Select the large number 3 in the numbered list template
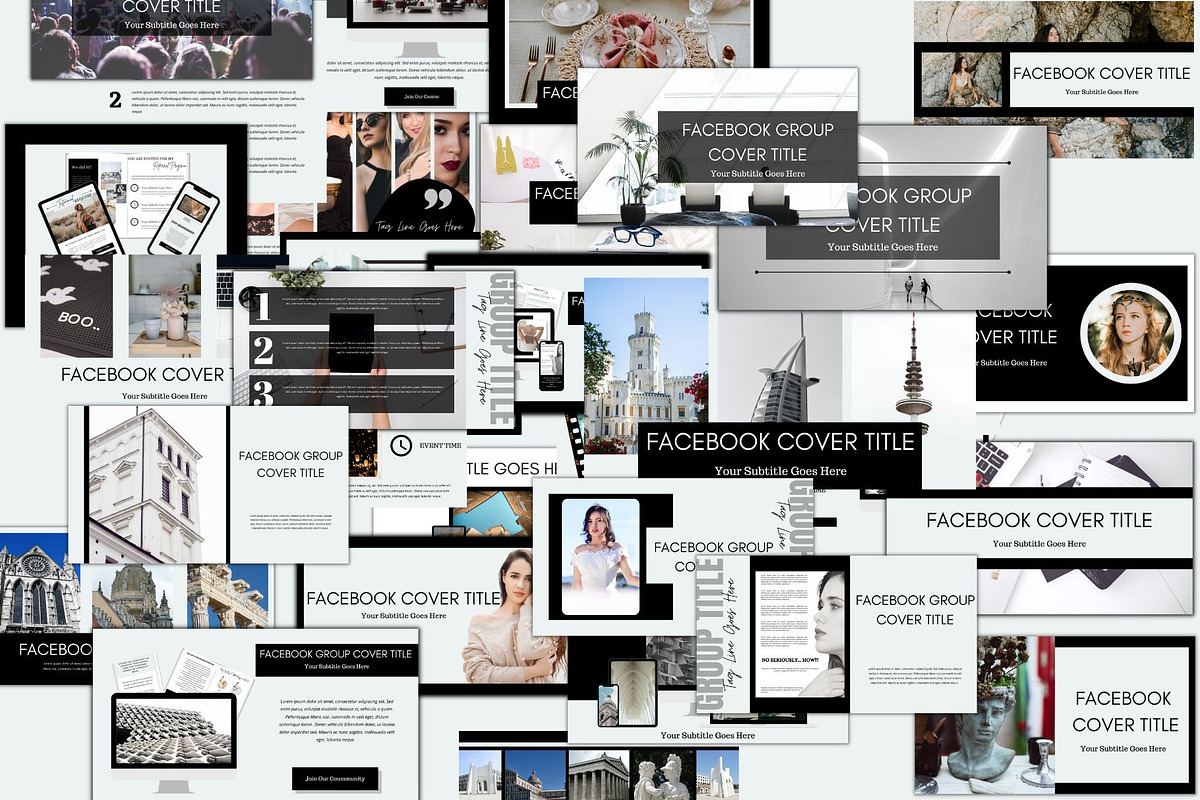1200x800 pixels. tap(263, 391)
